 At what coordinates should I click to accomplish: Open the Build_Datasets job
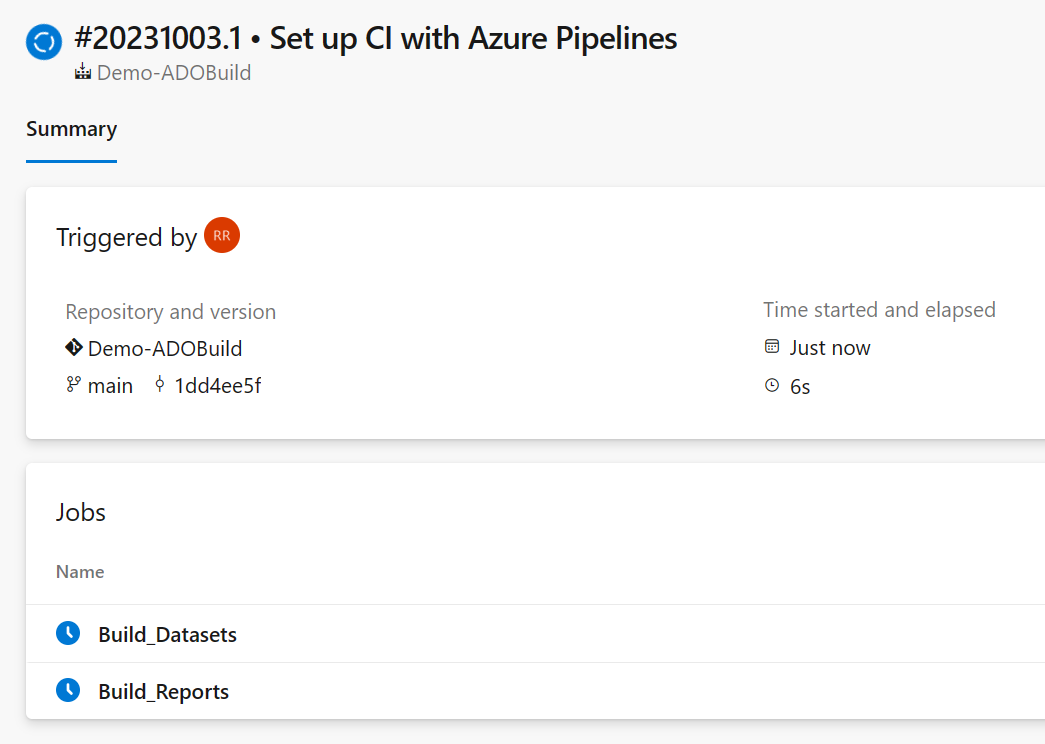tap(167, 634)
